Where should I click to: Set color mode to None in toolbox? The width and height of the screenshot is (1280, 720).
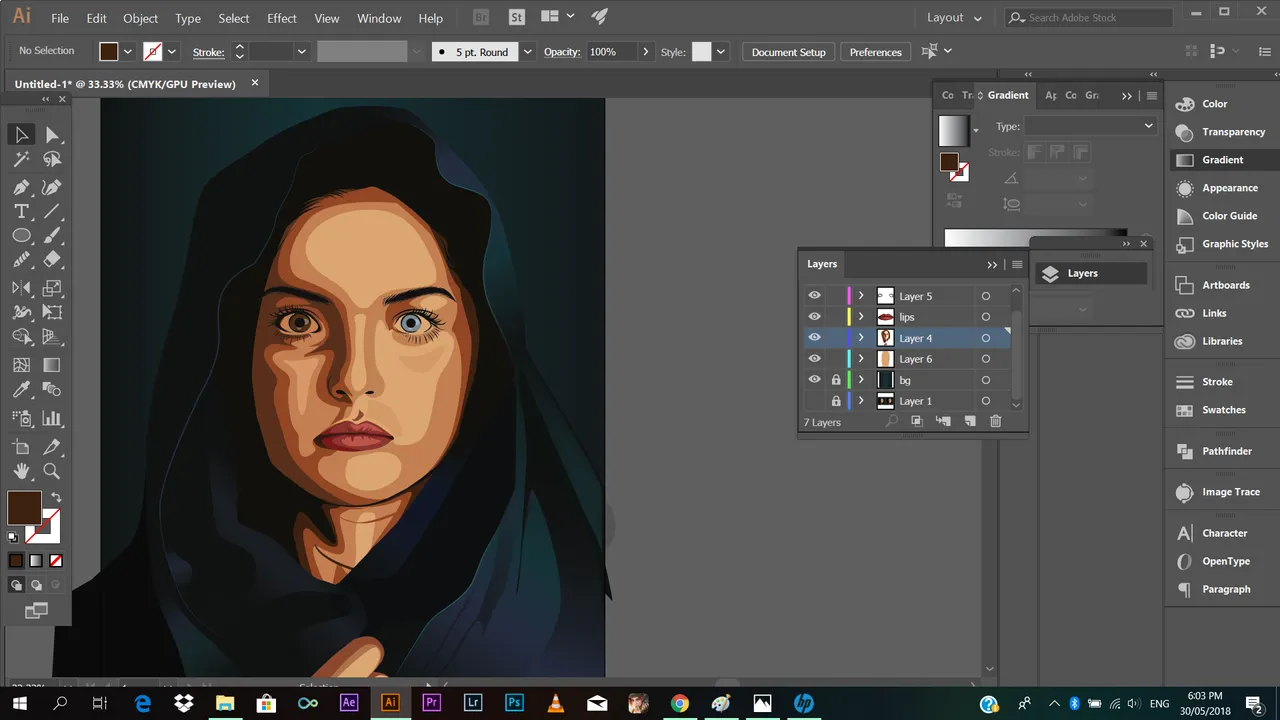click(x=56, y=561)
